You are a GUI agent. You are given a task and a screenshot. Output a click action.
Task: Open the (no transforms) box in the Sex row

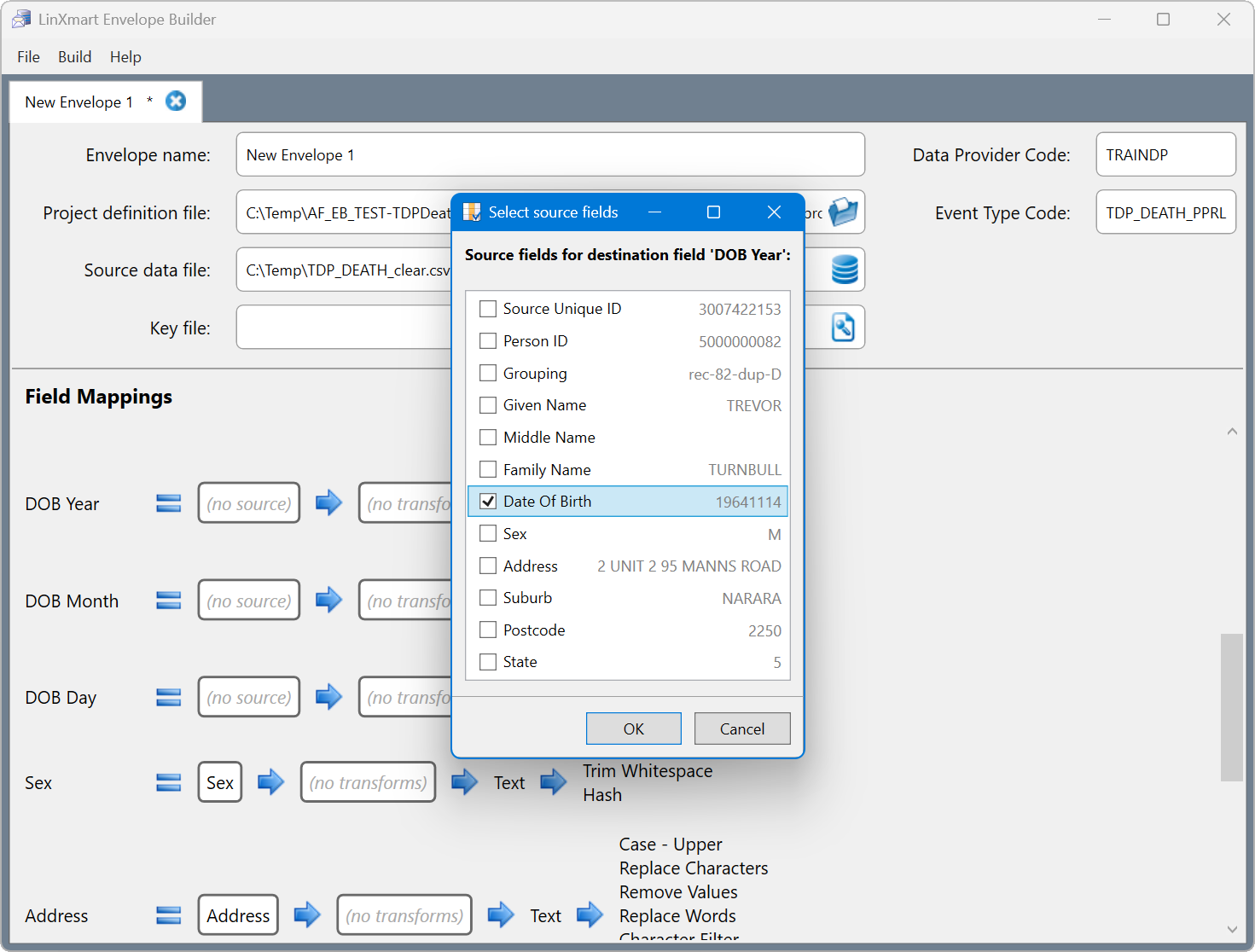pyautogui.click(x=369, y=782)
